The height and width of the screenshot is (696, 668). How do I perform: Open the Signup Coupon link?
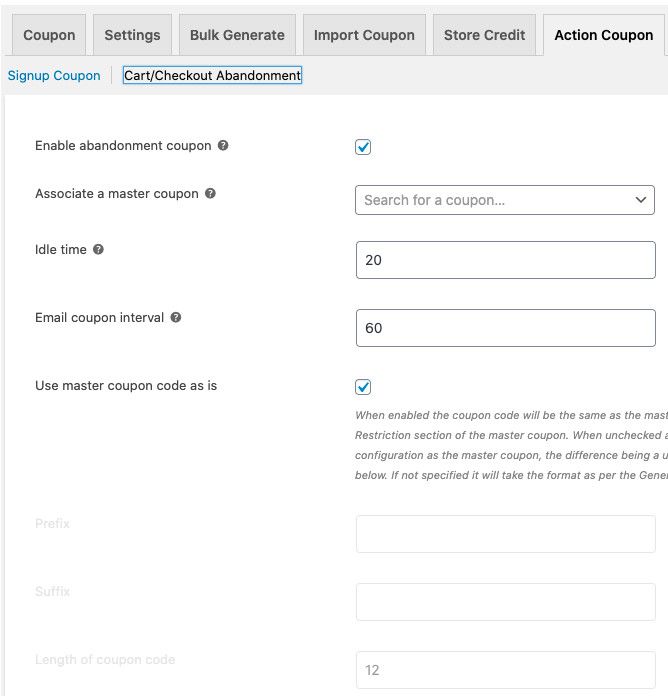(54, 75)
